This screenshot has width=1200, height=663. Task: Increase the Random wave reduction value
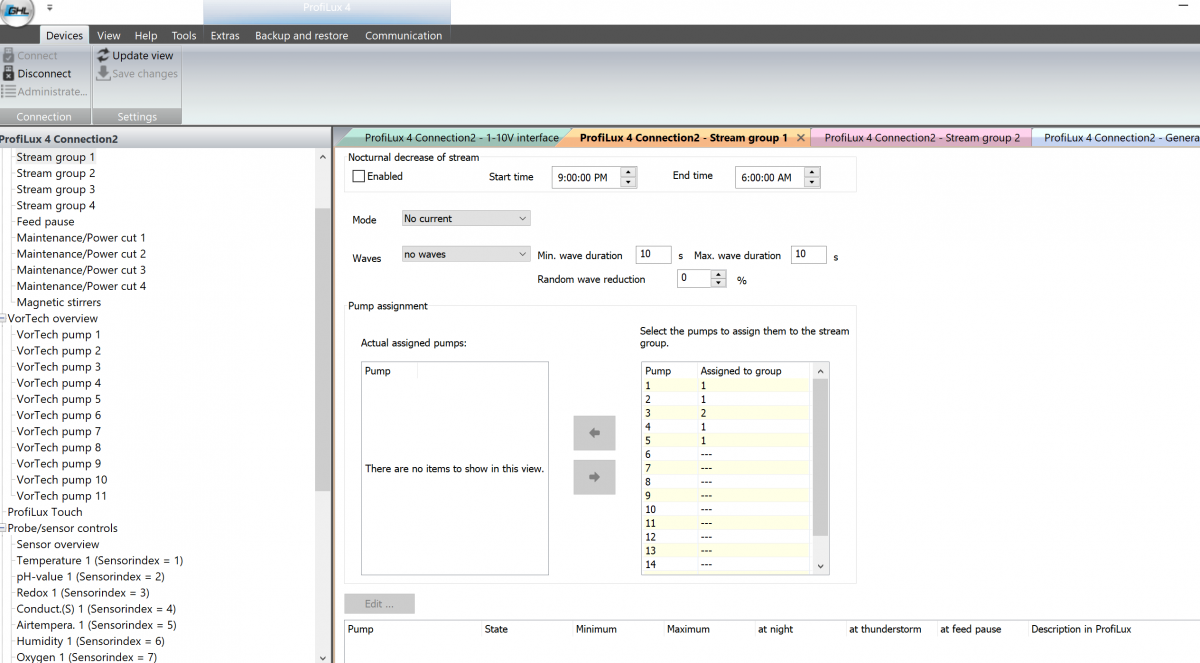(x=718, y=275)
